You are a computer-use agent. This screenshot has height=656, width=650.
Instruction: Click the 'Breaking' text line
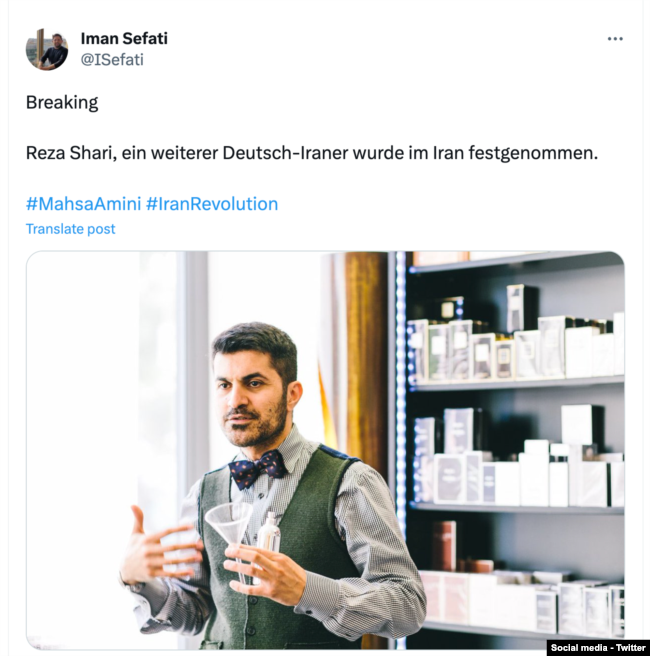click(x=62, y=102)
